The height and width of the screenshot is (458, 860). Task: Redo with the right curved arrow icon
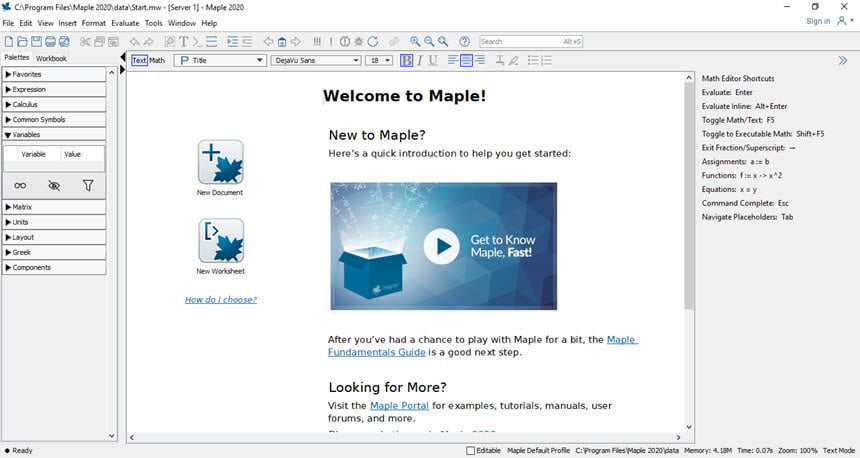pyautogui.click(x=148, y=42)
